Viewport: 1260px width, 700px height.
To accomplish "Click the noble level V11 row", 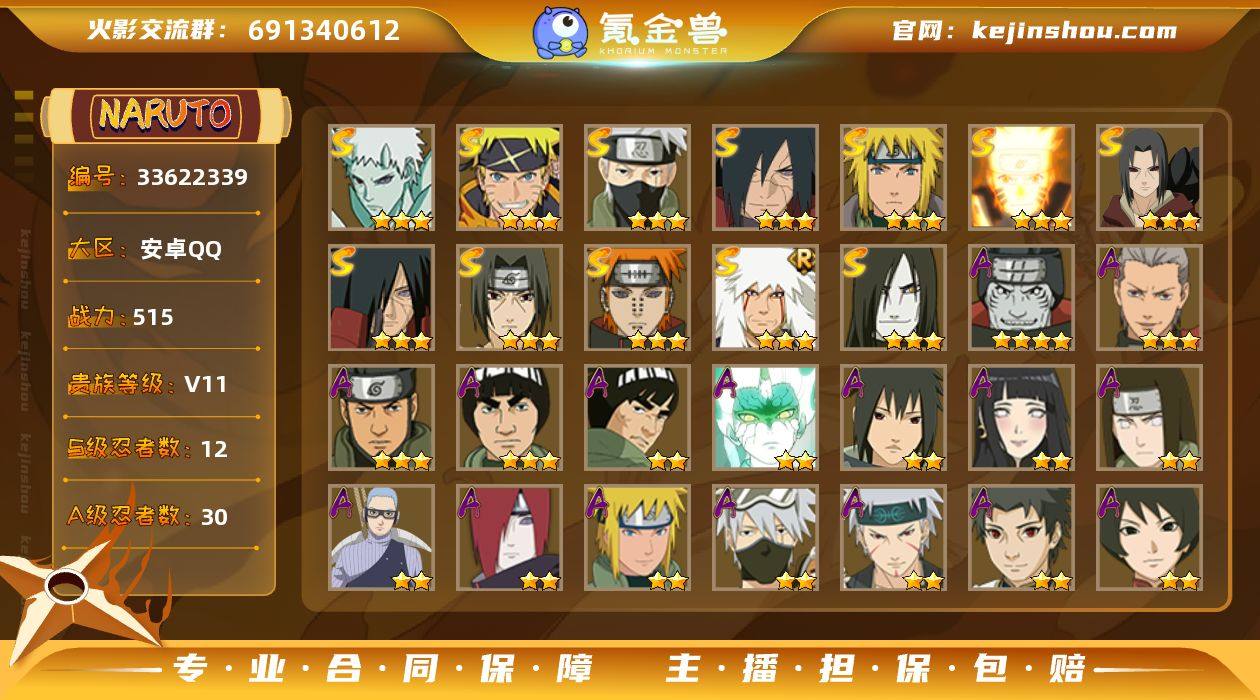I will [162, 384].
